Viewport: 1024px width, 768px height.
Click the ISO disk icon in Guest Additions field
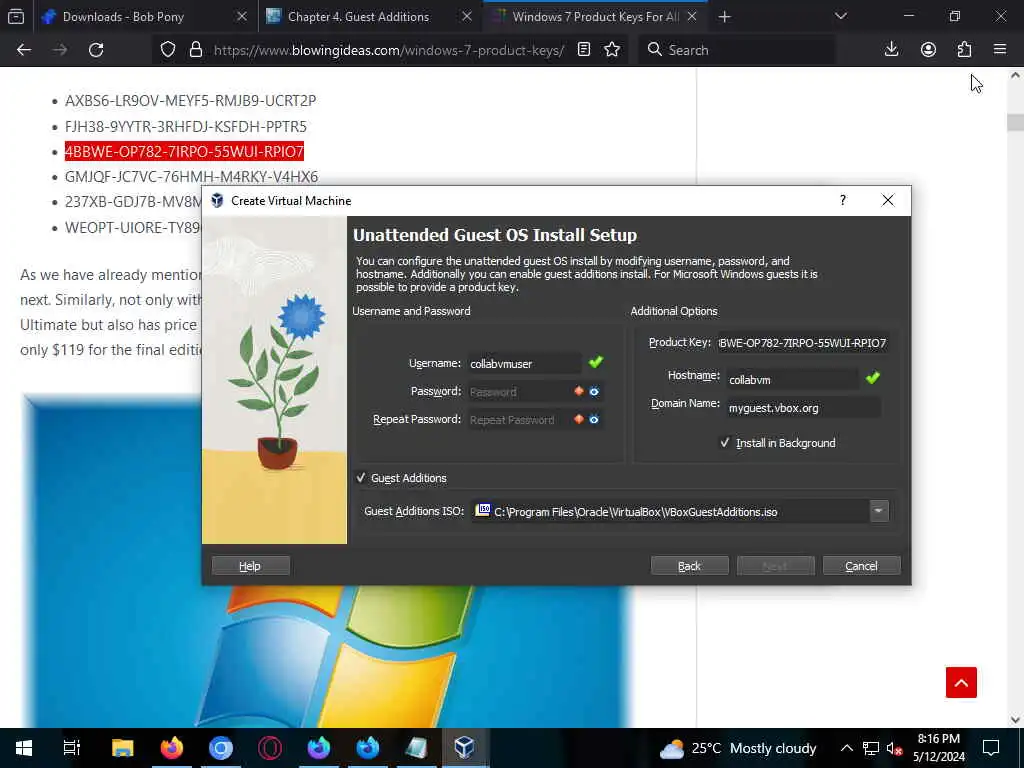pyautogui.click(x=483, y=510)
